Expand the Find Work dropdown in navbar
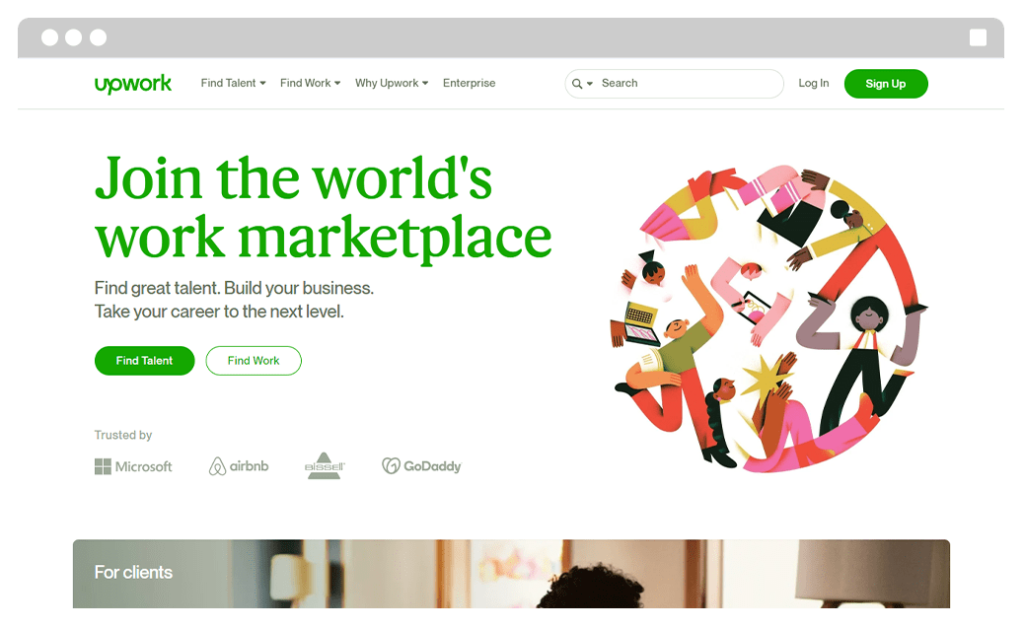Screen dimensions: 1024x628 (310, 83)
